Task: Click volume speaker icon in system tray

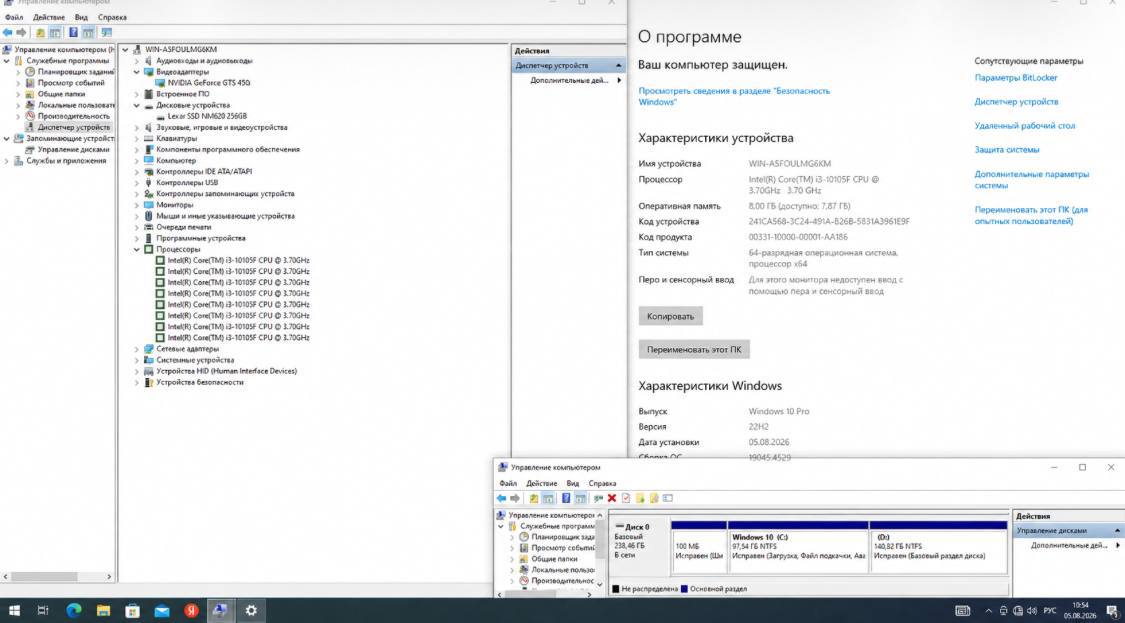Action: [1032, 611]
